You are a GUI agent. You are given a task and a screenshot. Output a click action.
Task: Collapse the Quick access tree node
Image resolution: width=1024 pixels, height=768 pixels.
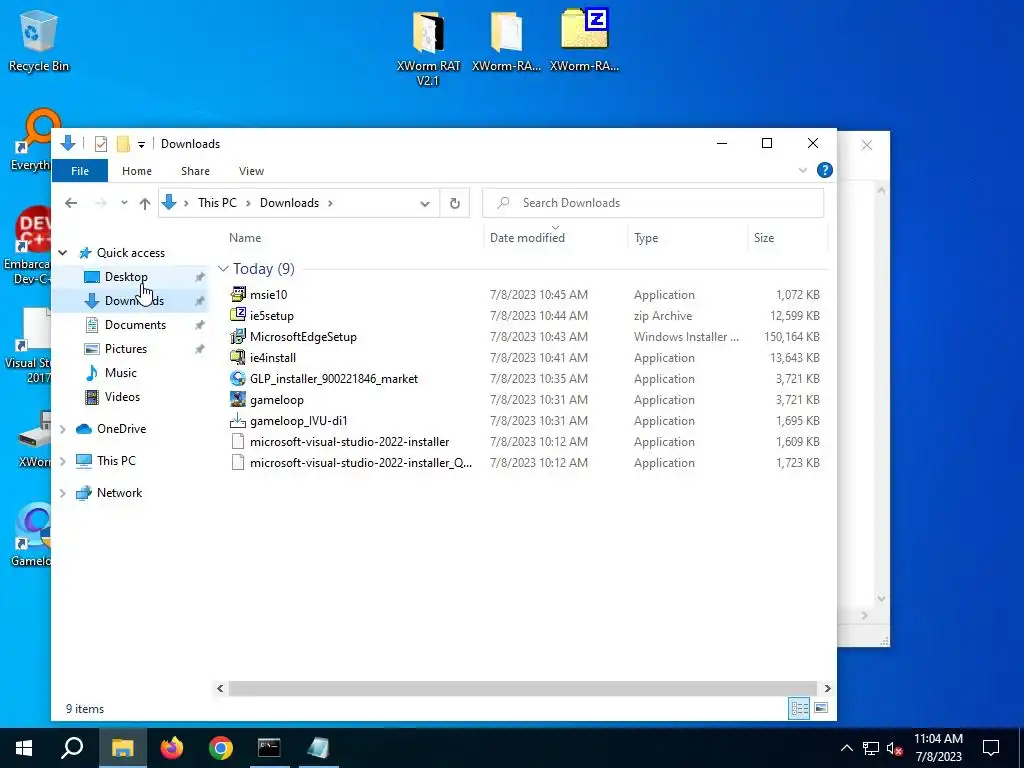pyautogui.click(x=63, y=253)
